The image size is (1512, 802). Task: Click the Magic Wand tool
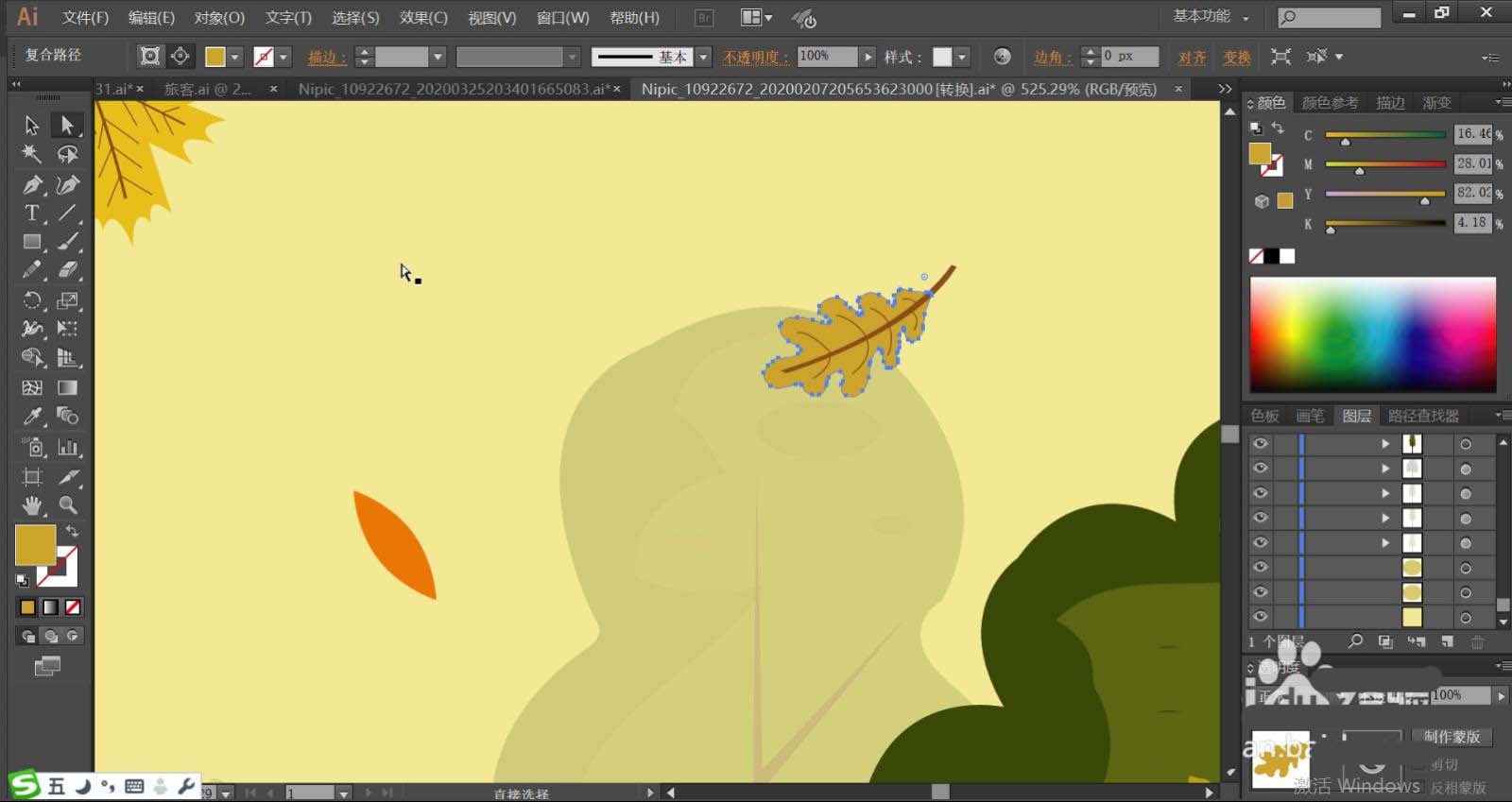32,154
